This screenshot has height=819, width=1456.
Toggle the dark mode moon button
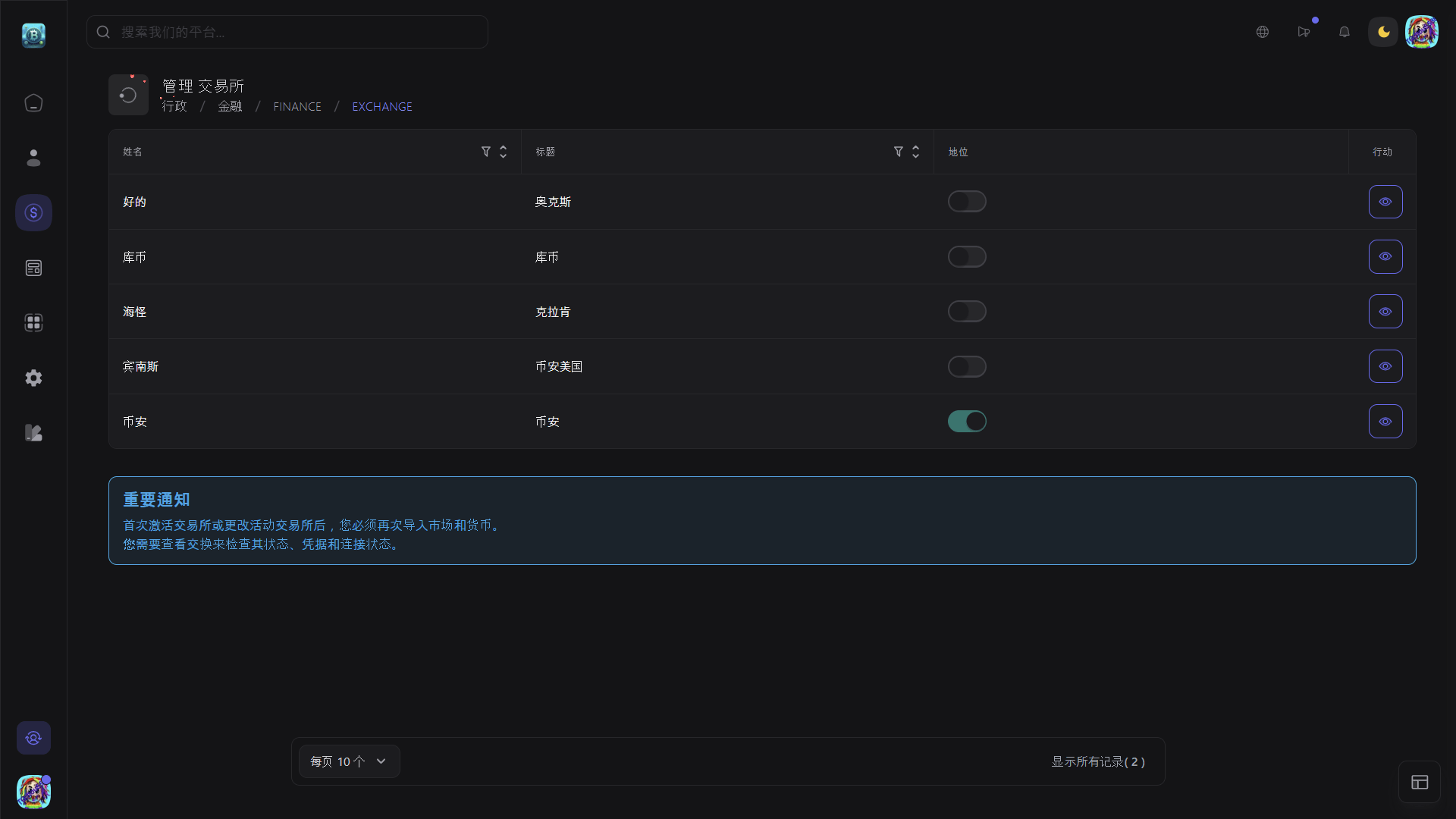pos(1383,32)
